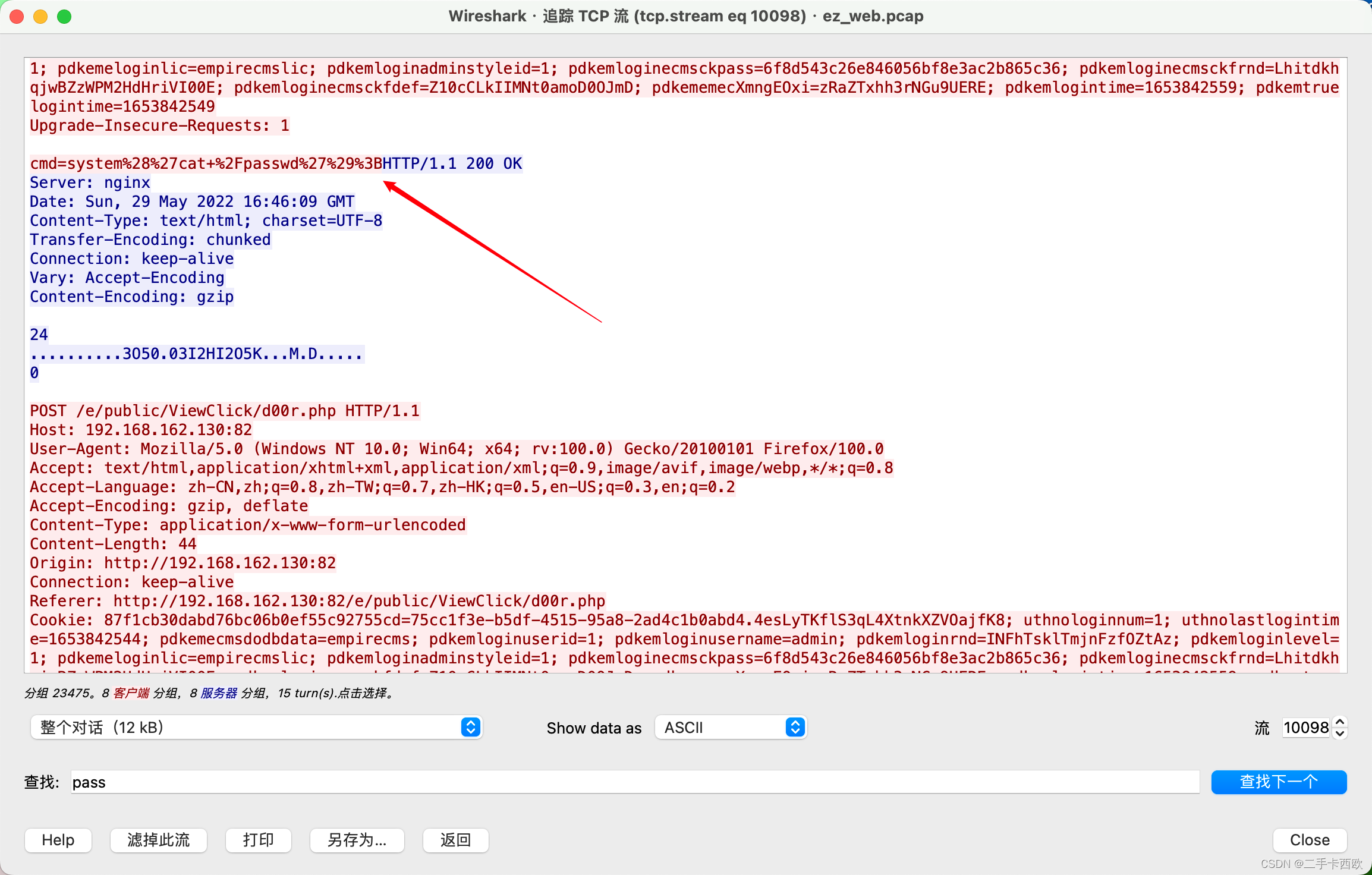Click the Referer: d00r.php header line
Screen dimensions: 1372x875
click(x=317, y=601)
